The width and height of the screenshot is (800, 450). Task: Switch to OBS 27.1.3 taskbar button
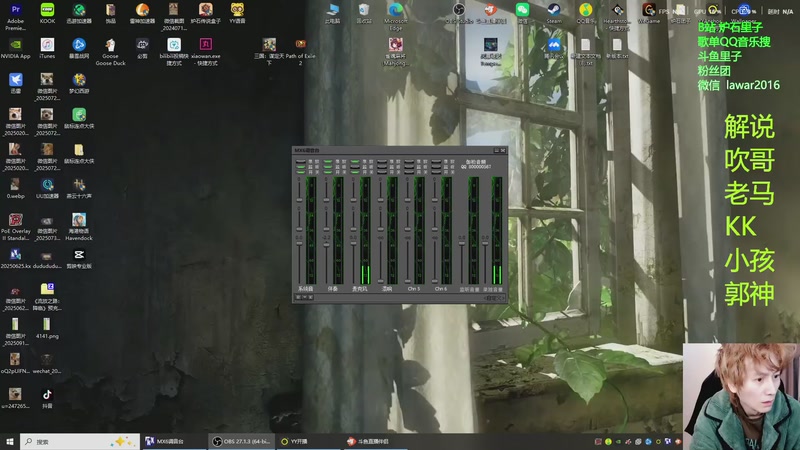[x=241, y=442]
